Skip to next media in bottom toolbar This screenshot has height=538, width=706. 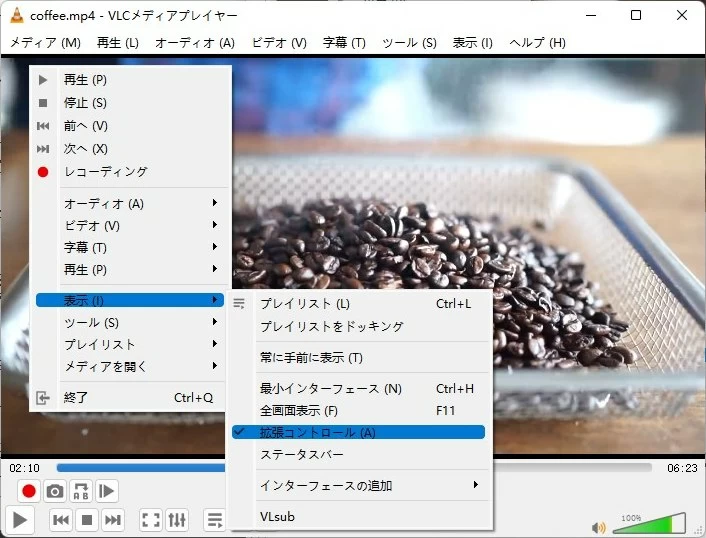coord(113,520)
